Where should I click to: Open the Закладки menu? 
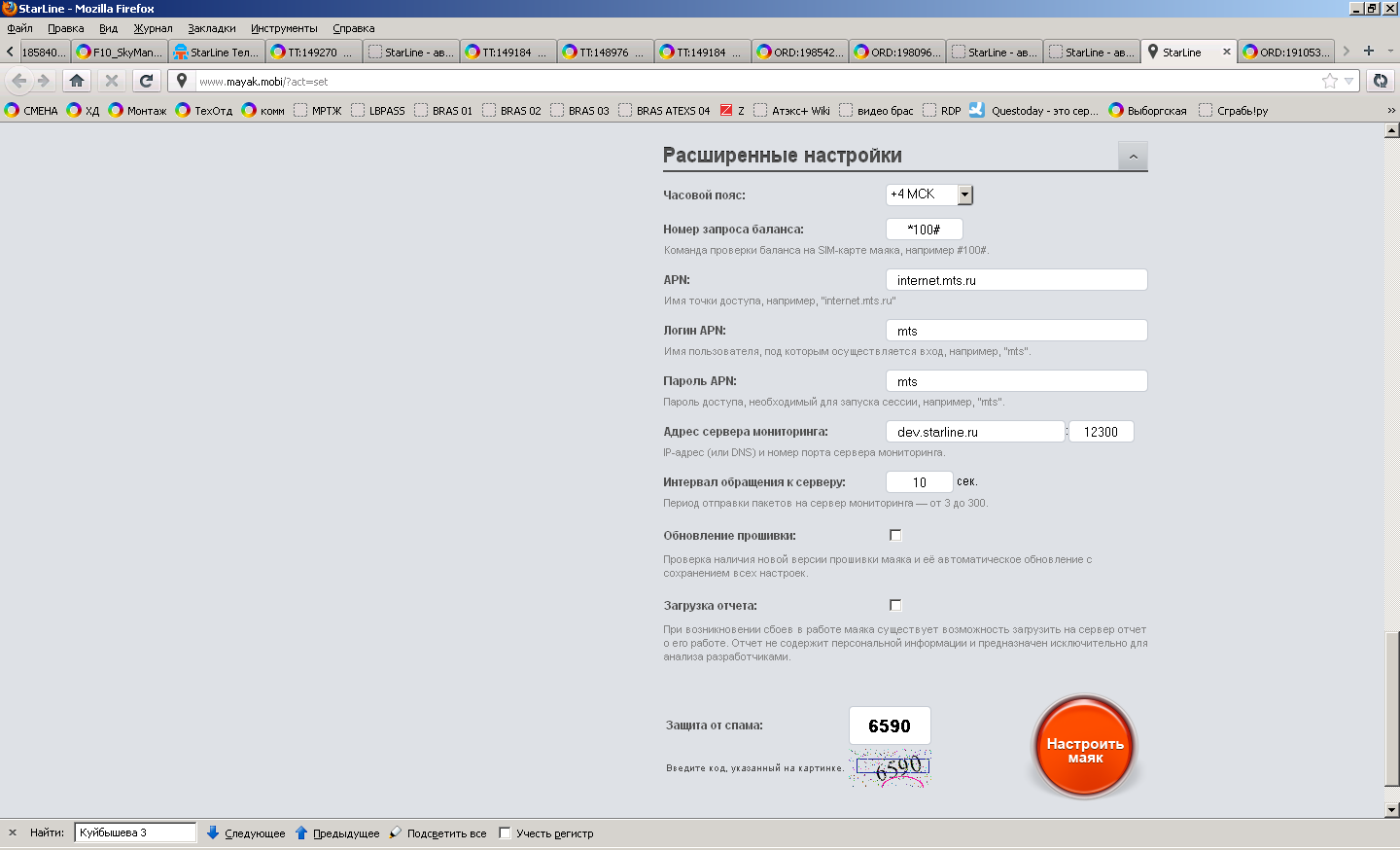(x=211, y=28)
